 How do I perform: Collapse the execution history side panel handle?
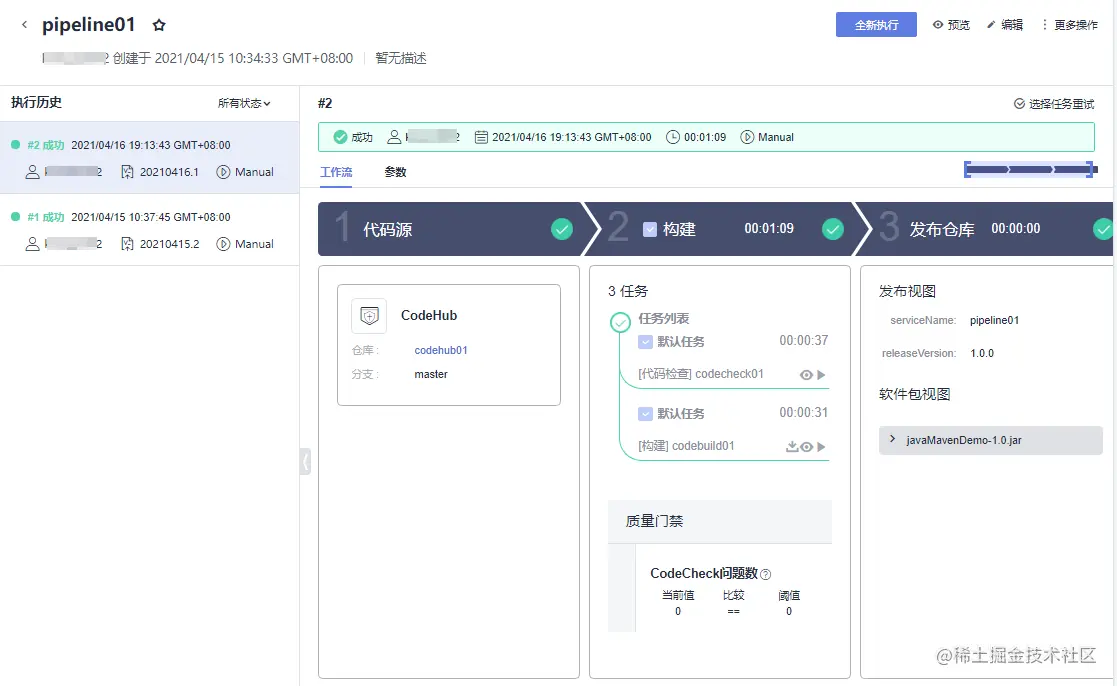[305, 462]
